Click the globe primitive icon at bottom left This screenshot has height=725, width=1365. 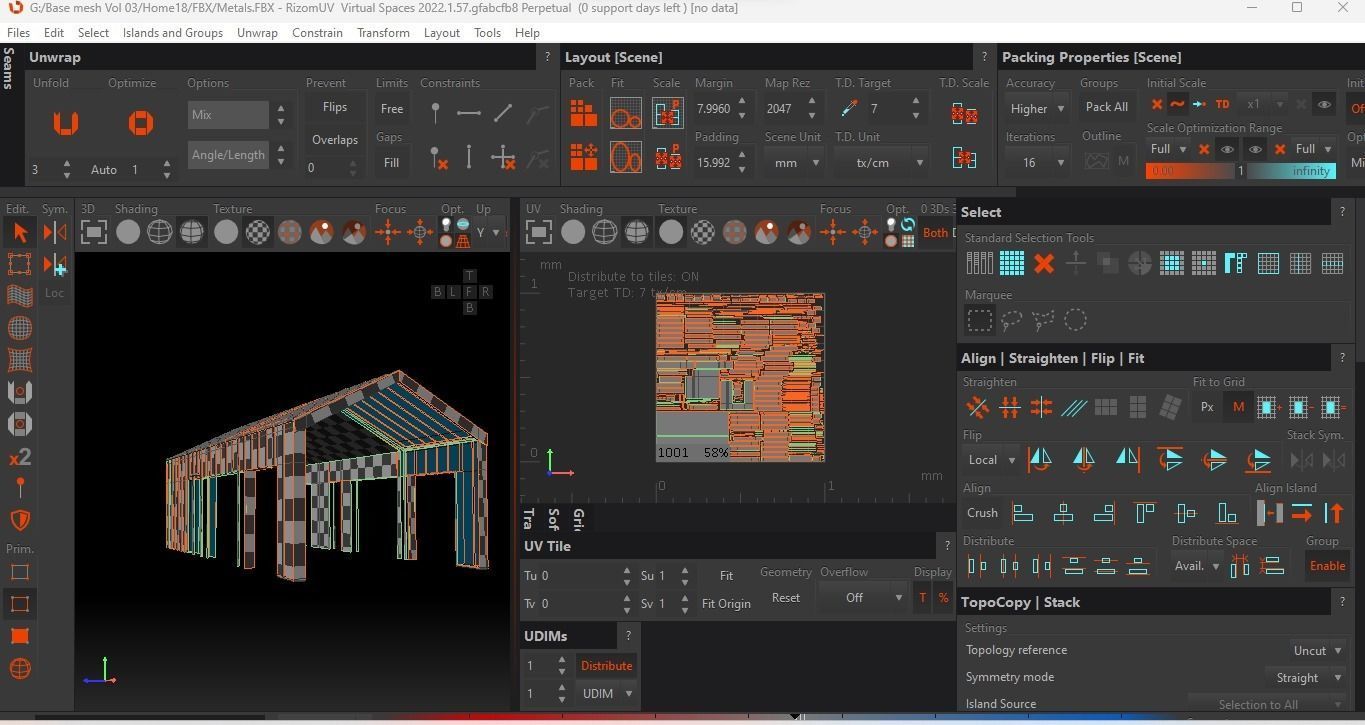pyautogui.click(x=19, y=669)
